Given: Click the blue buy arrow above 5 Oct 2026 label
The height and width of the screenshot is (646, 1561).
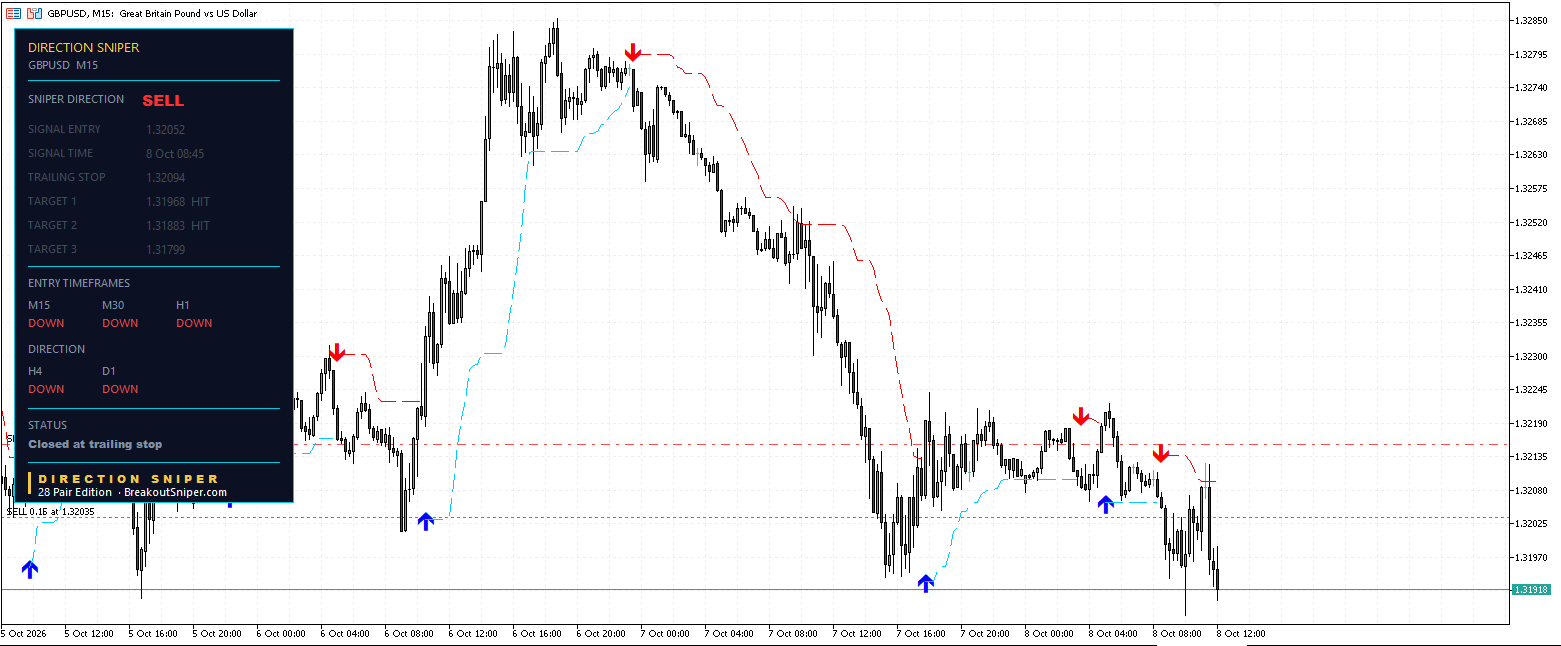Looking at the screenshot, I should pos(30,569).
